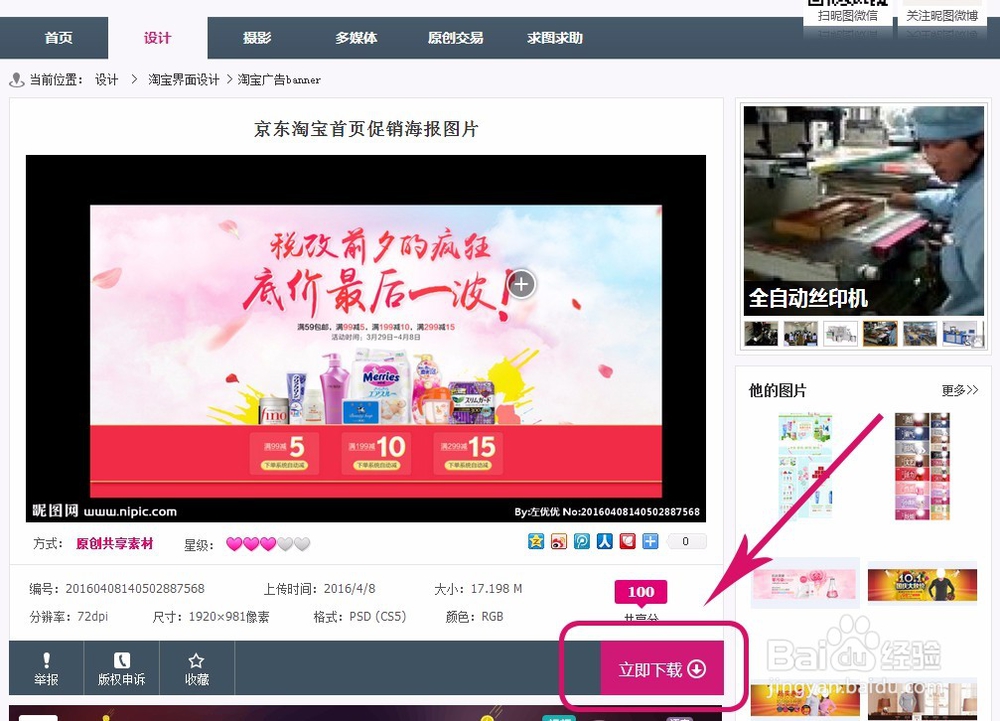Select the 设计 design tab
The image size is (1000, 721).
click(x=158, y=38)
